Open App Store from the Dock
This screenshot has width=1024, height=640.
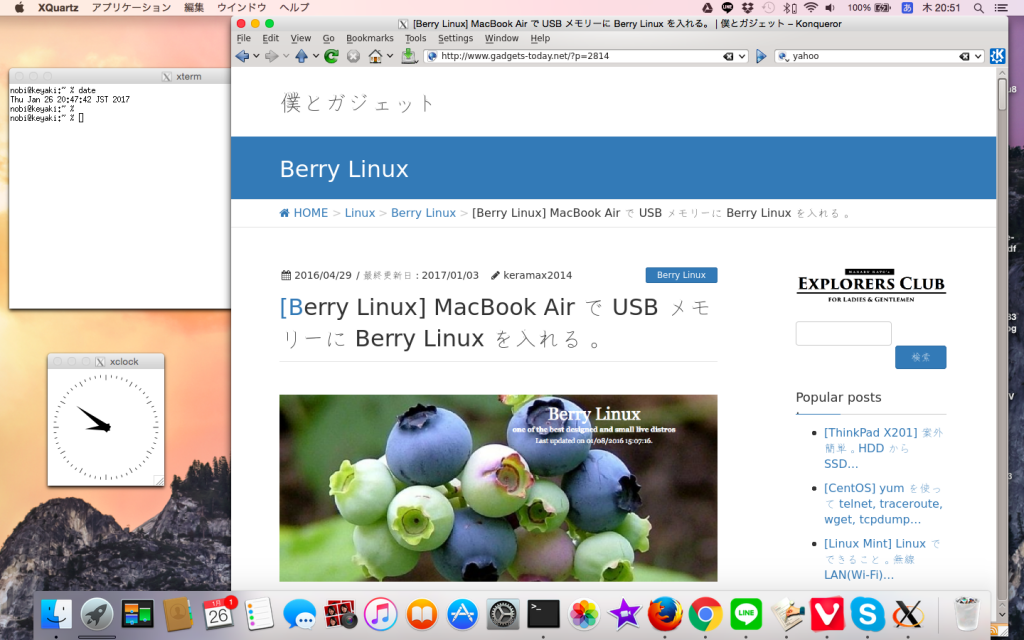pos(462,614)
